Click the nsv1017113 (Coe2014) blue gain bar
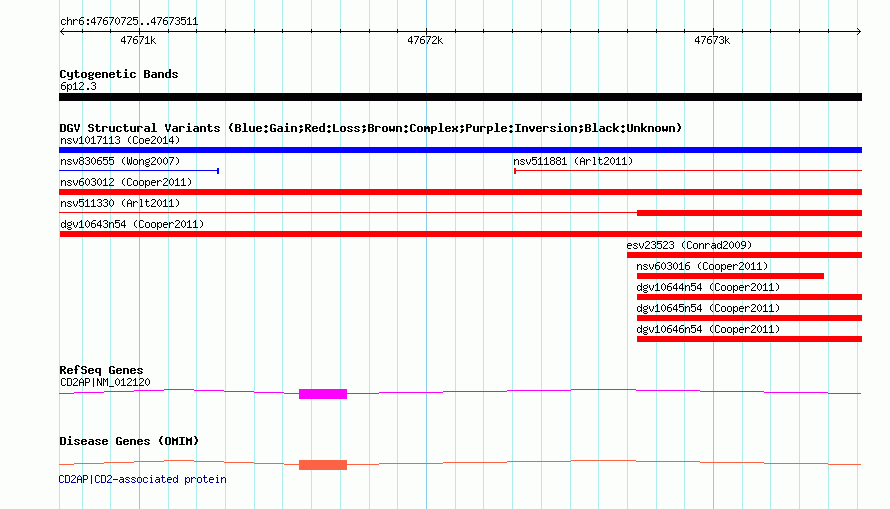The width and height of the screenshot is (890, 509). pyautogui.click(x=460, y=150)
